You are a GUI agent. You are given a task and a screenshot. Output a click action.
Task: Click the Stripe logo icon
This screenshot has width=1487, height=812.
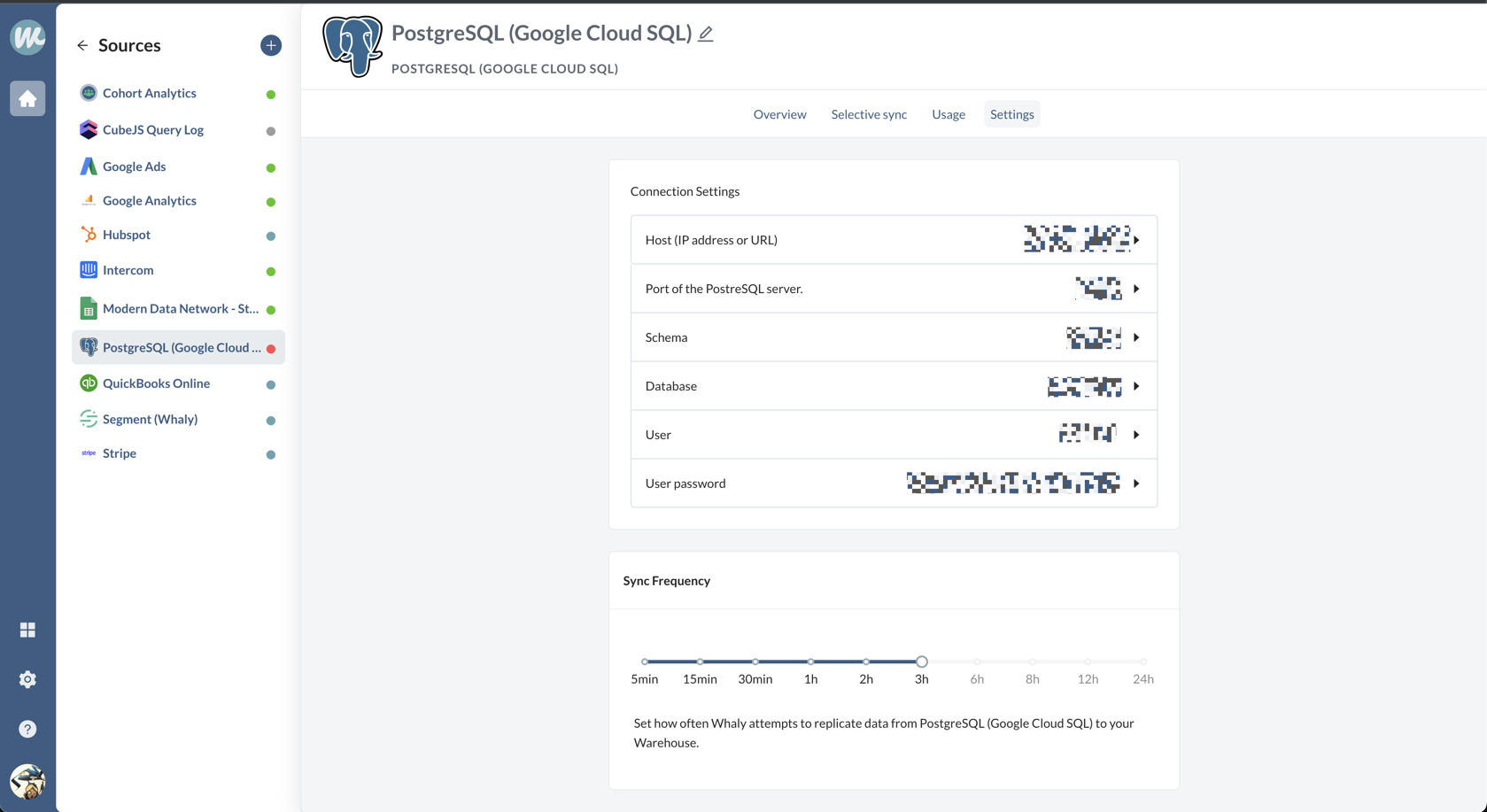89,453
